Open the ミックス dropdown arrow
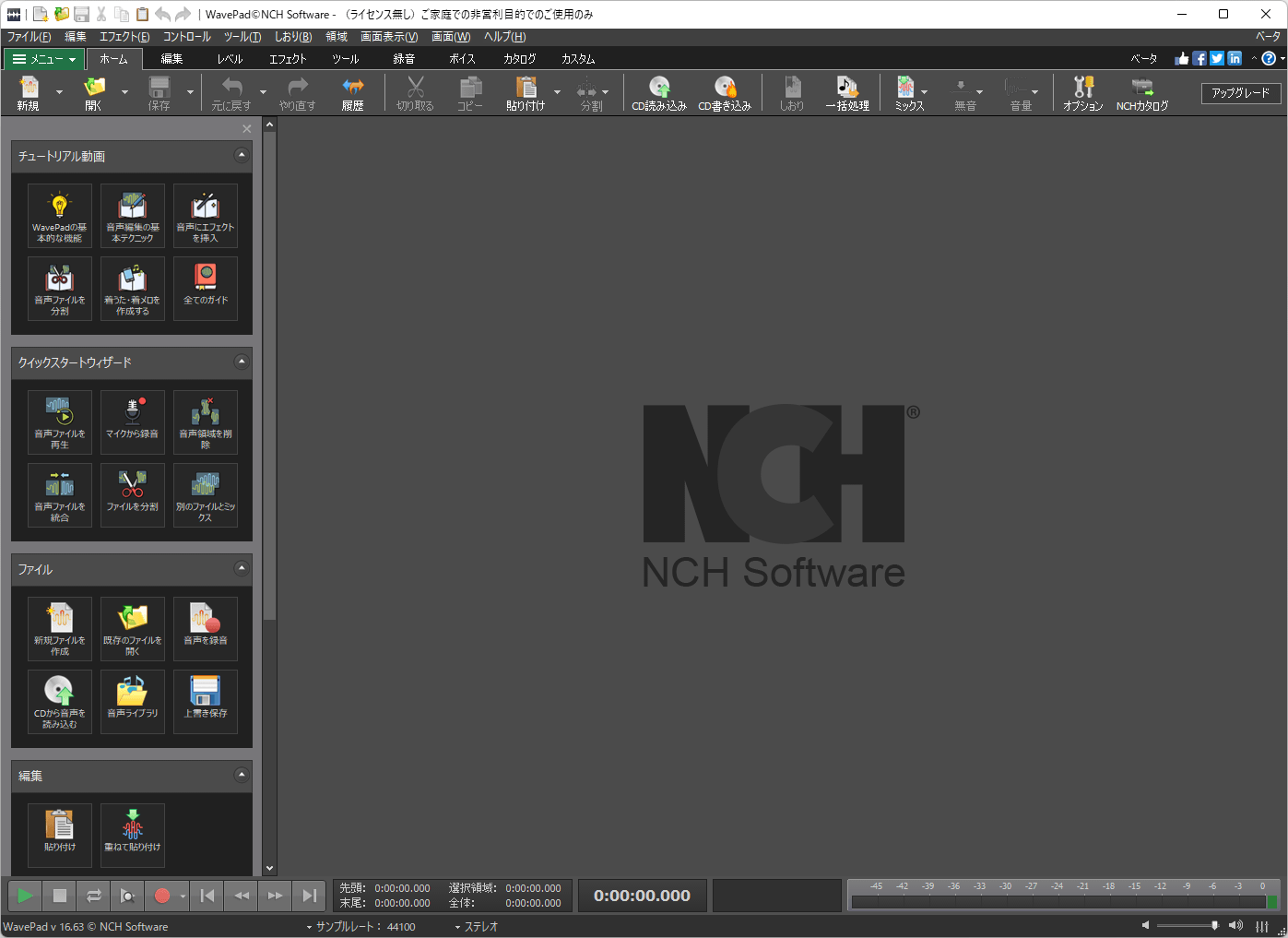 pyautogui.click(x=924, y=92)
